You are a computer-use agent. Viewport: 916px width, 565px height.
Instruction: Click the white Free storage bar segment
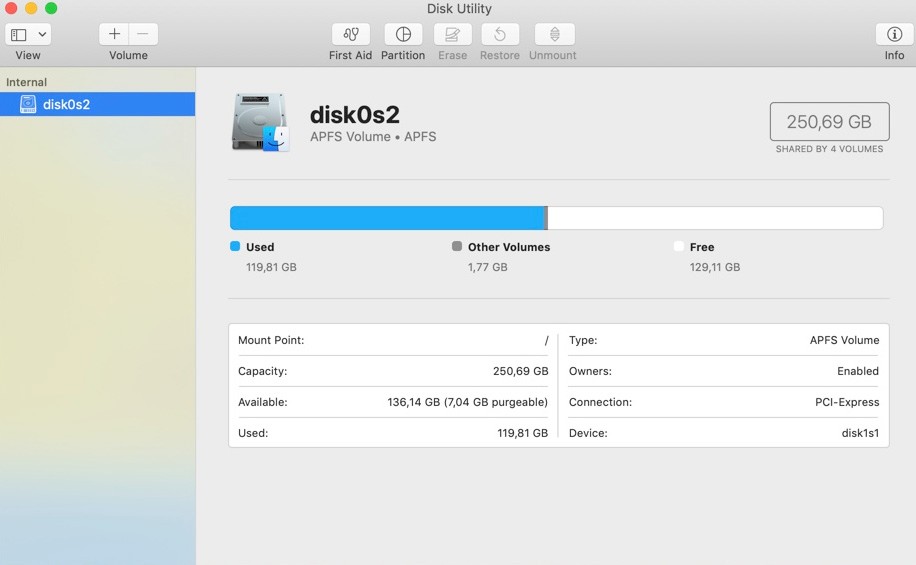click(715, 218)
